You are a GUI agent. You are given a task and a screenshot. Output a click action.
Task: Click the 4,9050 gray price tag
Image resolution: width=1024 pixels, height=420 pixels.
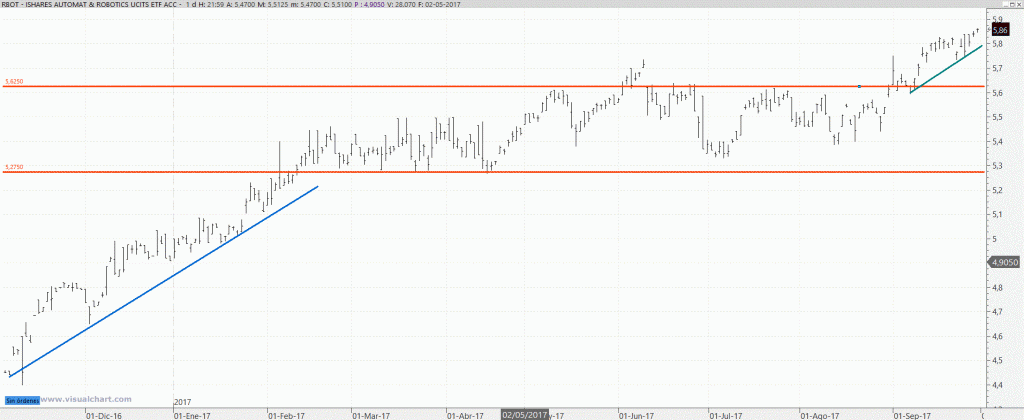(1002, 261)
